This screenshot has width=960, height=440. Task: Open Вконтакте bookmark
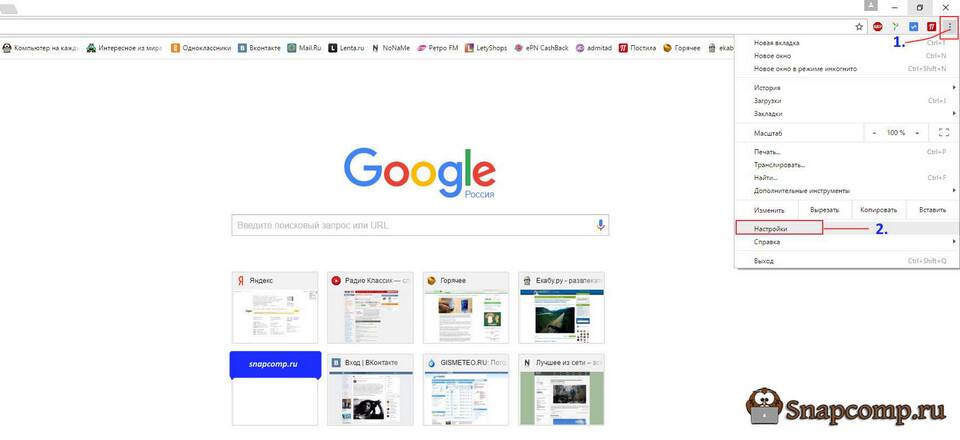tap(260, 48)
